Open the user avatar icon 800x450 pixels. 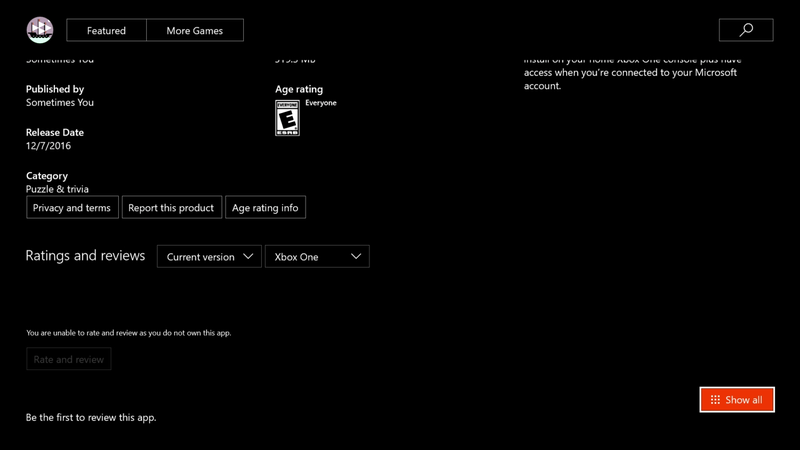point(40,30)
